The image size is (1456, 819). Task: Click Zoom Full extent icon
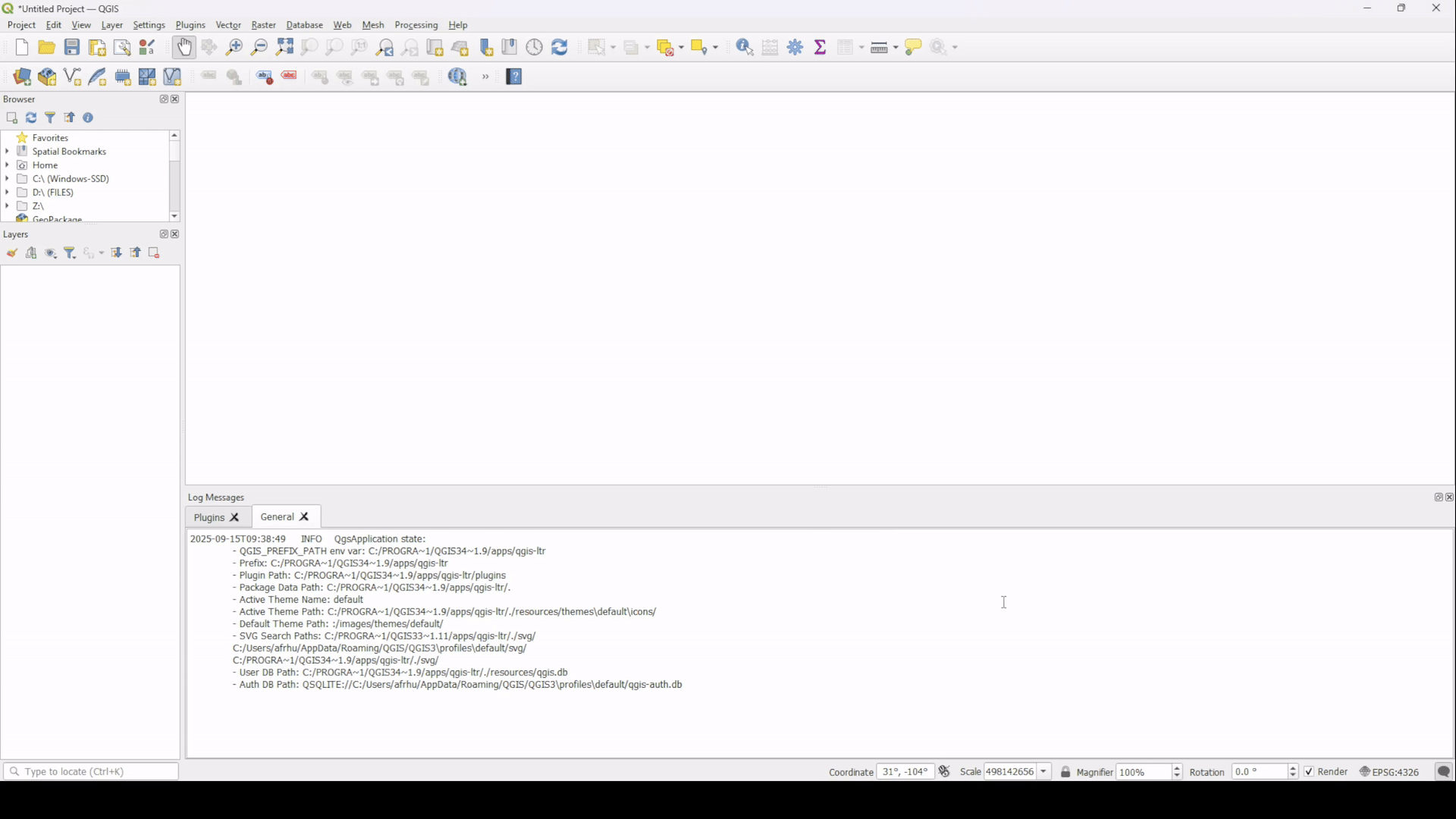point(285,48)
